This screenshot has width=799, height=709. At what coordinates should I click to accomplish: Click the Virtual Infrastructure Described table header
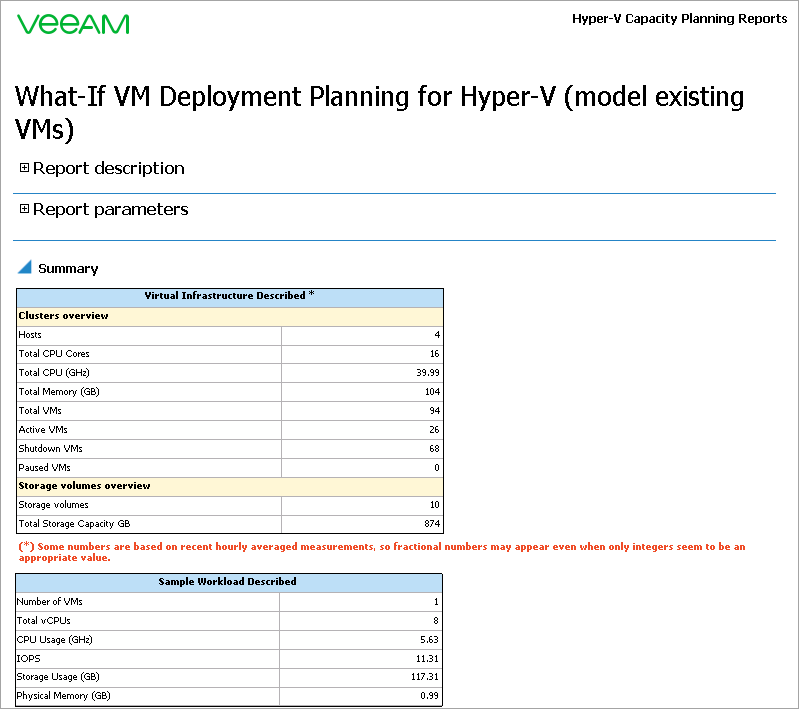click(230, 296)
